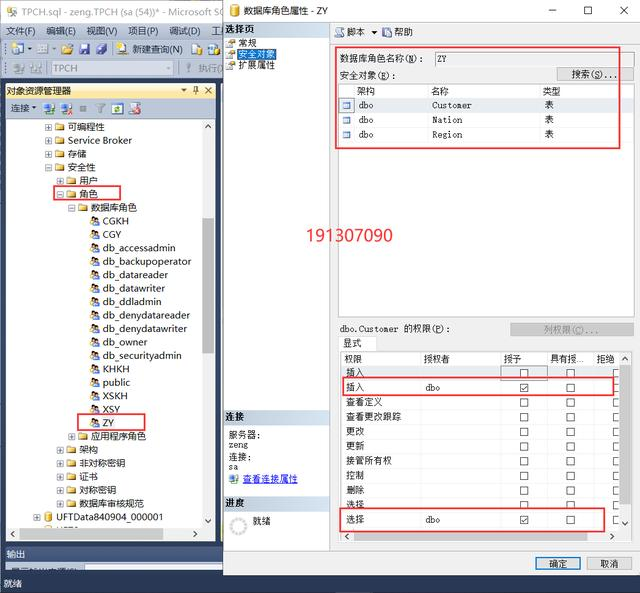Open the 查看连接属性 link
Screen dimensions: 640x593
pos(270,479)
